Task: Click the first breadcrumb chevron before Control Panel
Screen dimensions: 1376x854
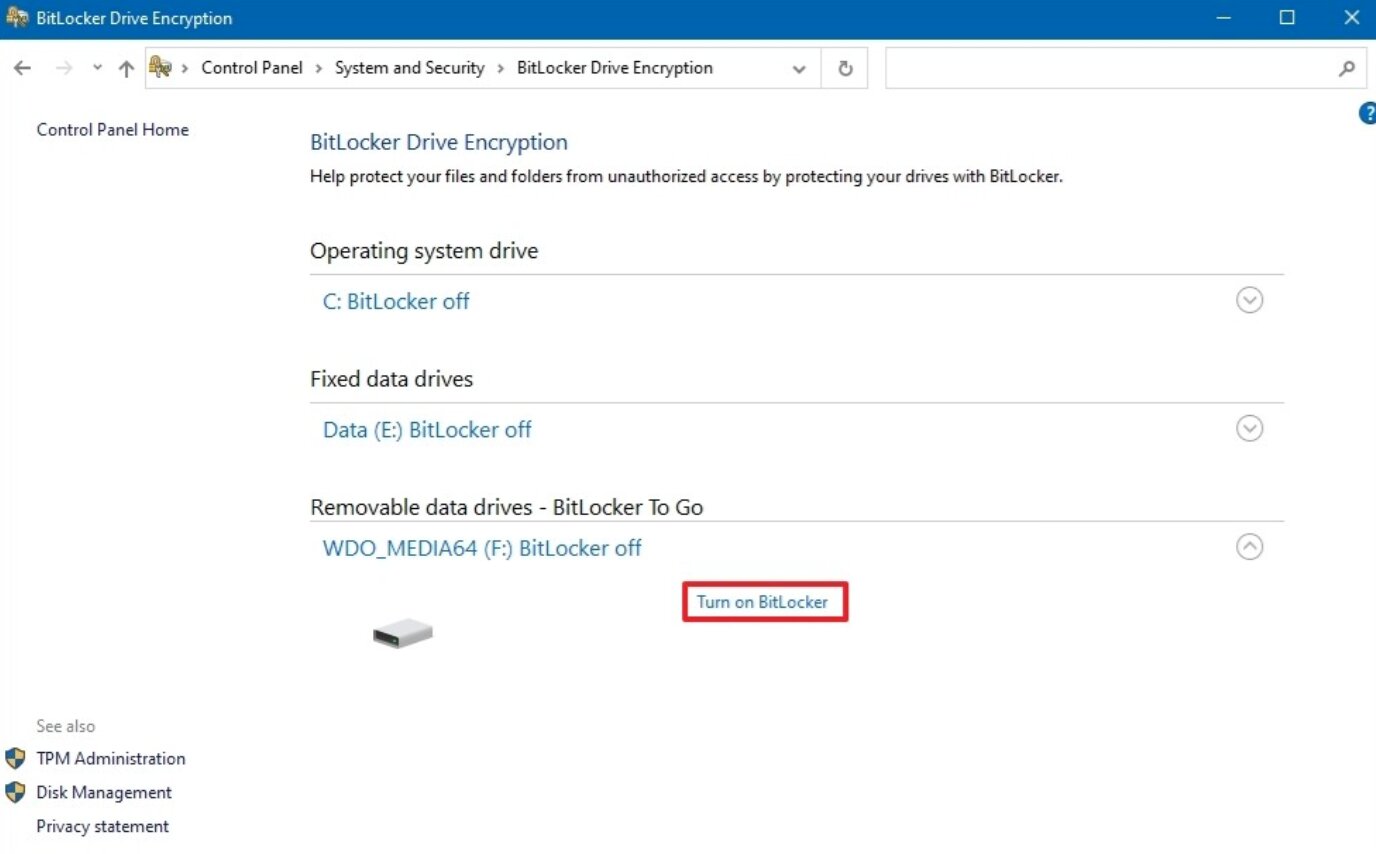Action: (185, 68)
